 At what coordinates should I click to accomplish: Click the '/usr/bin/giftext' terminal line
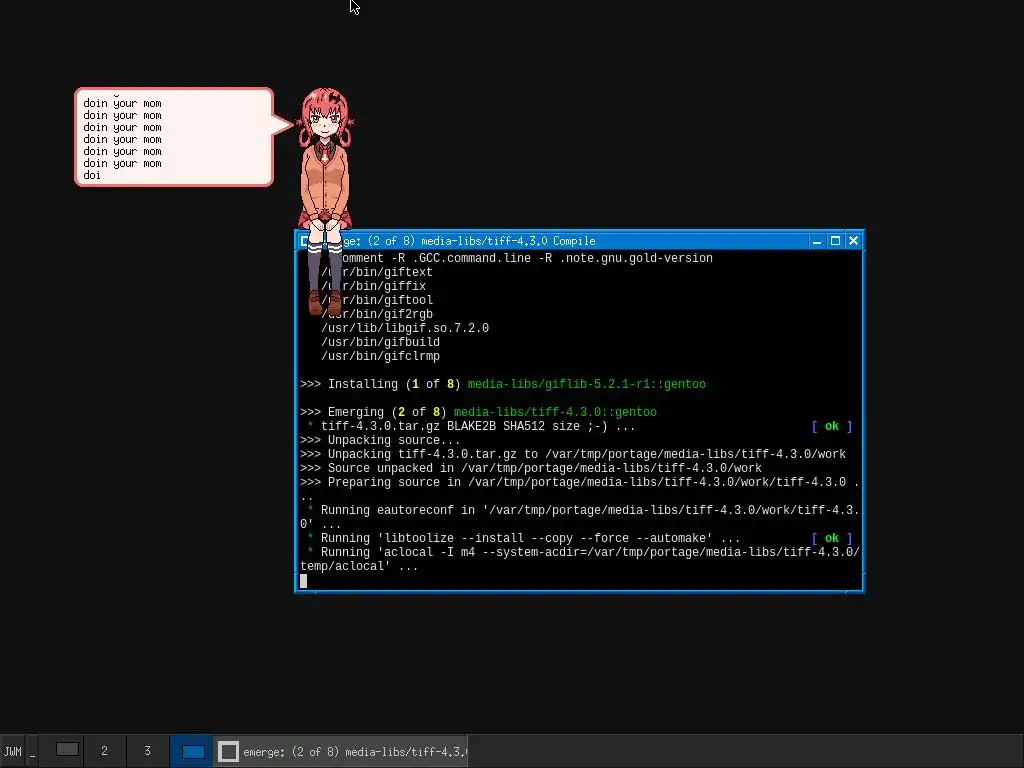coord(377,272)
